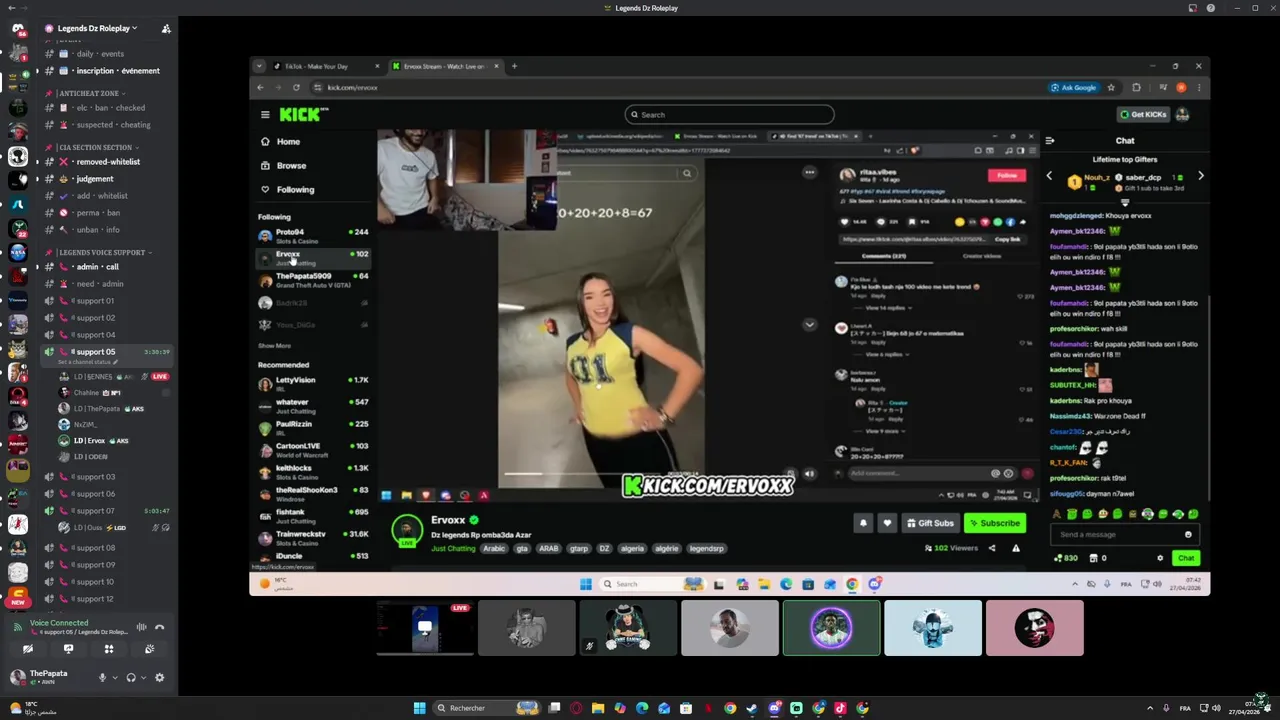Click Show More under Following
Viewport: 1280px width, 720px height.
point(275,346)
